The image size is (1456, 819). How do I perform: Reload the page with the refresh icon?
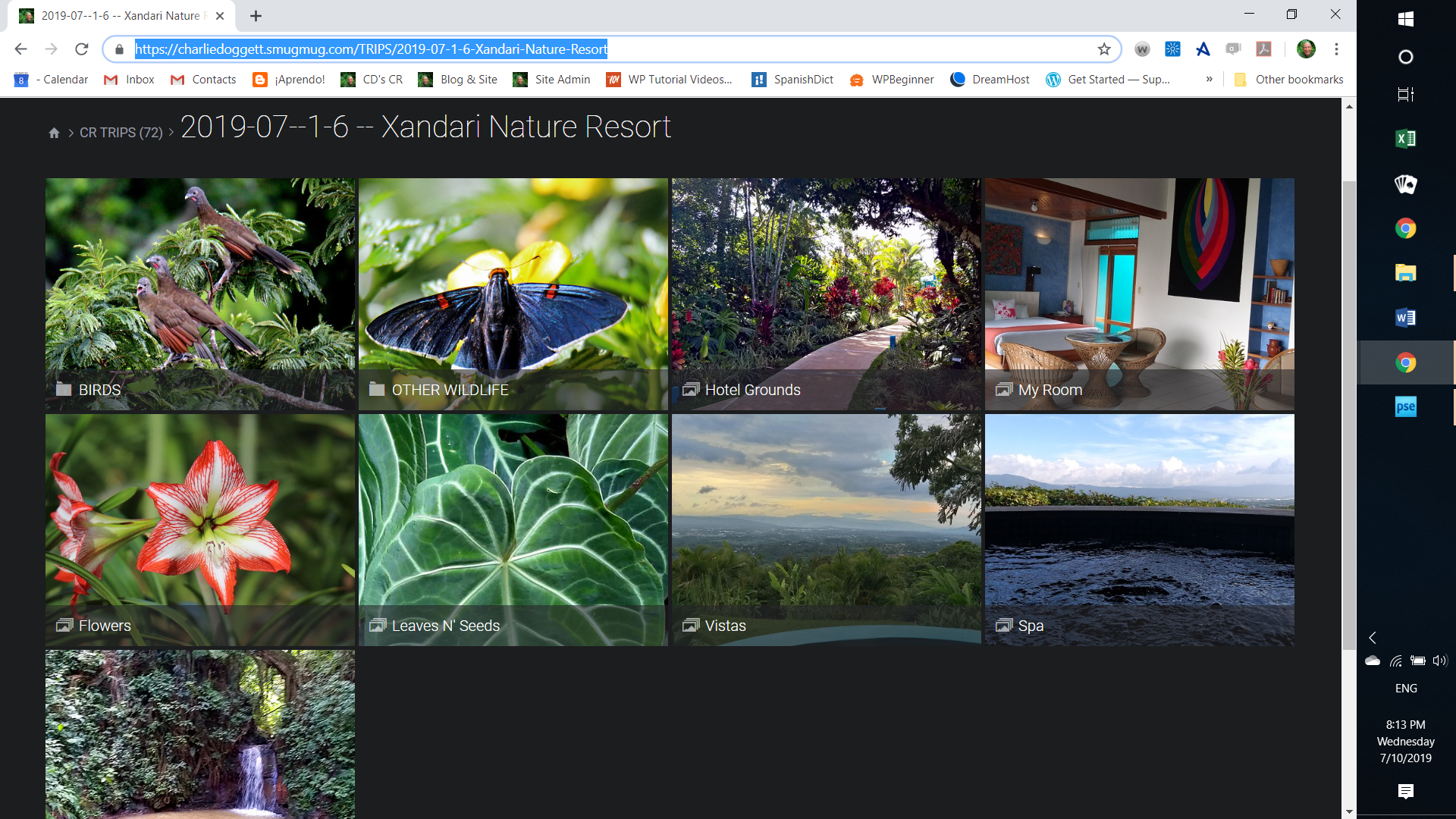tap(82, 49)
